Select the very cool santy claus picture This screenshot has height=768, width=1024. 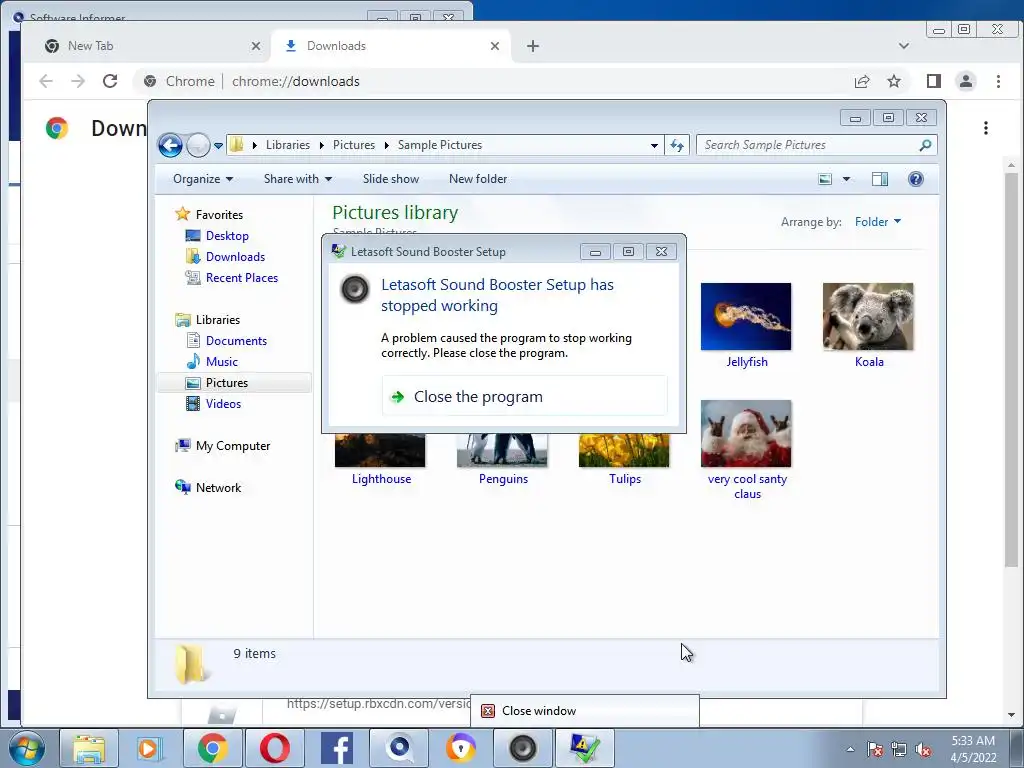click(x=746, y=434)
